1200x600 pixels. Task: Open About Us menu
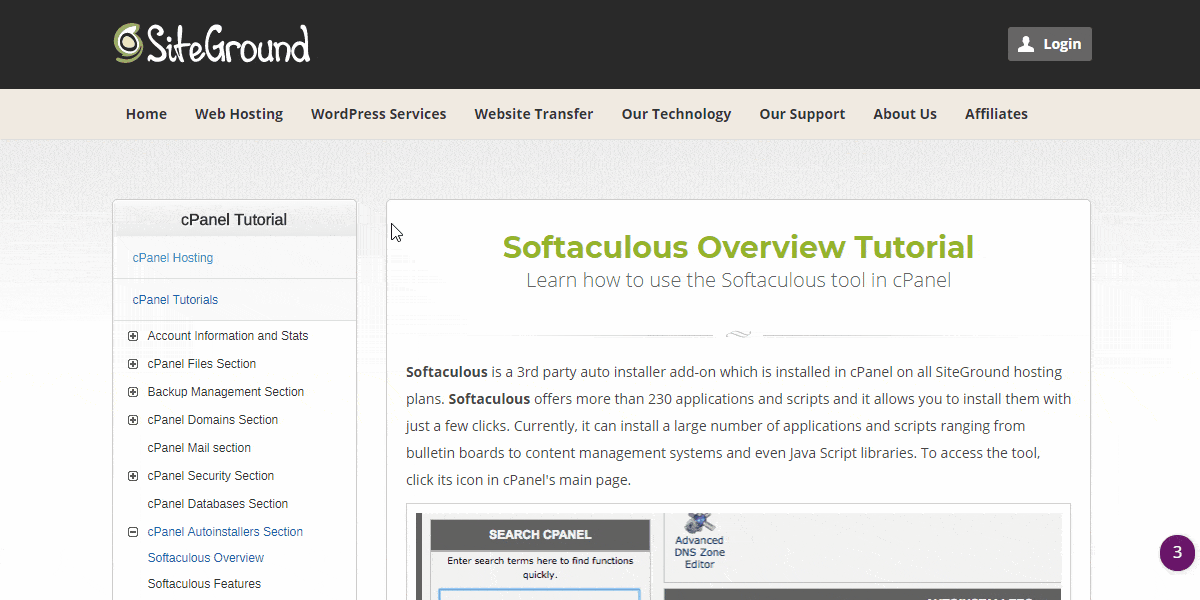point(905,114)
